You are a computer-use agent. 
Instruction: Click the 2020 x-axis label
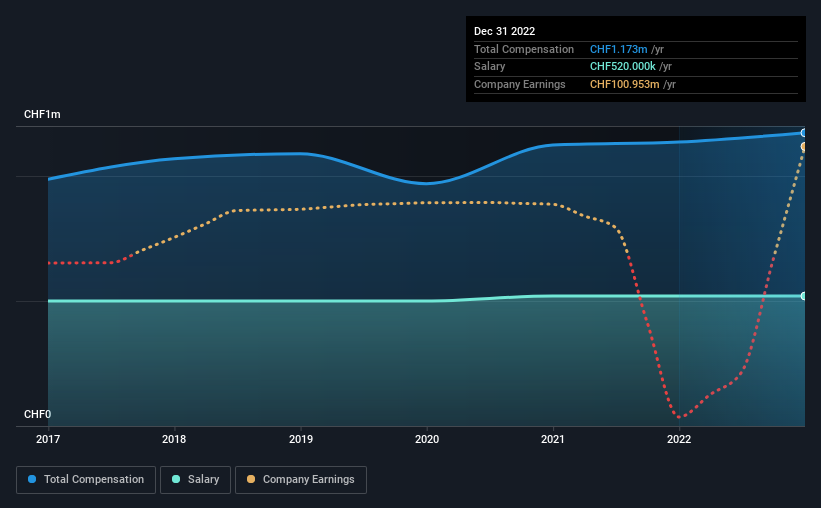[x=427, y=439]
